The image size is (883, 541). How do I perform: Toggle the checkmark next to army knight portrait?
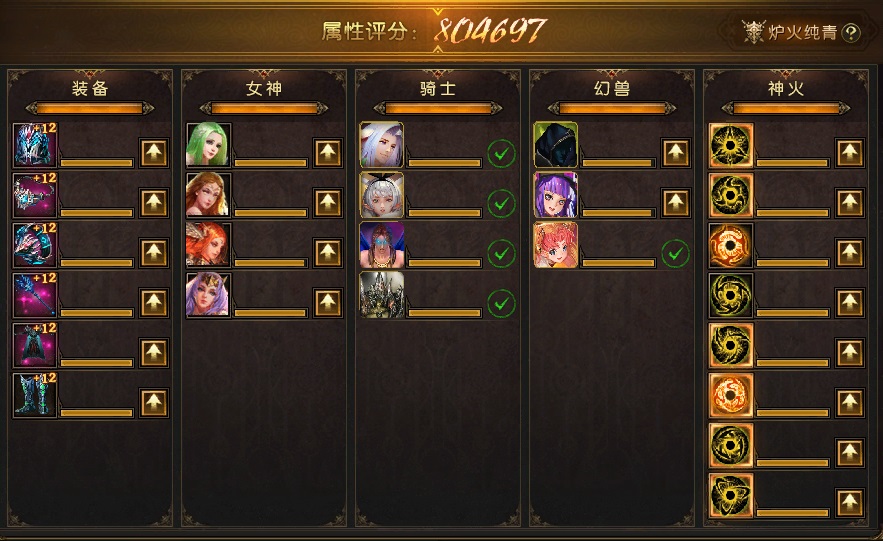pos(501,303)
